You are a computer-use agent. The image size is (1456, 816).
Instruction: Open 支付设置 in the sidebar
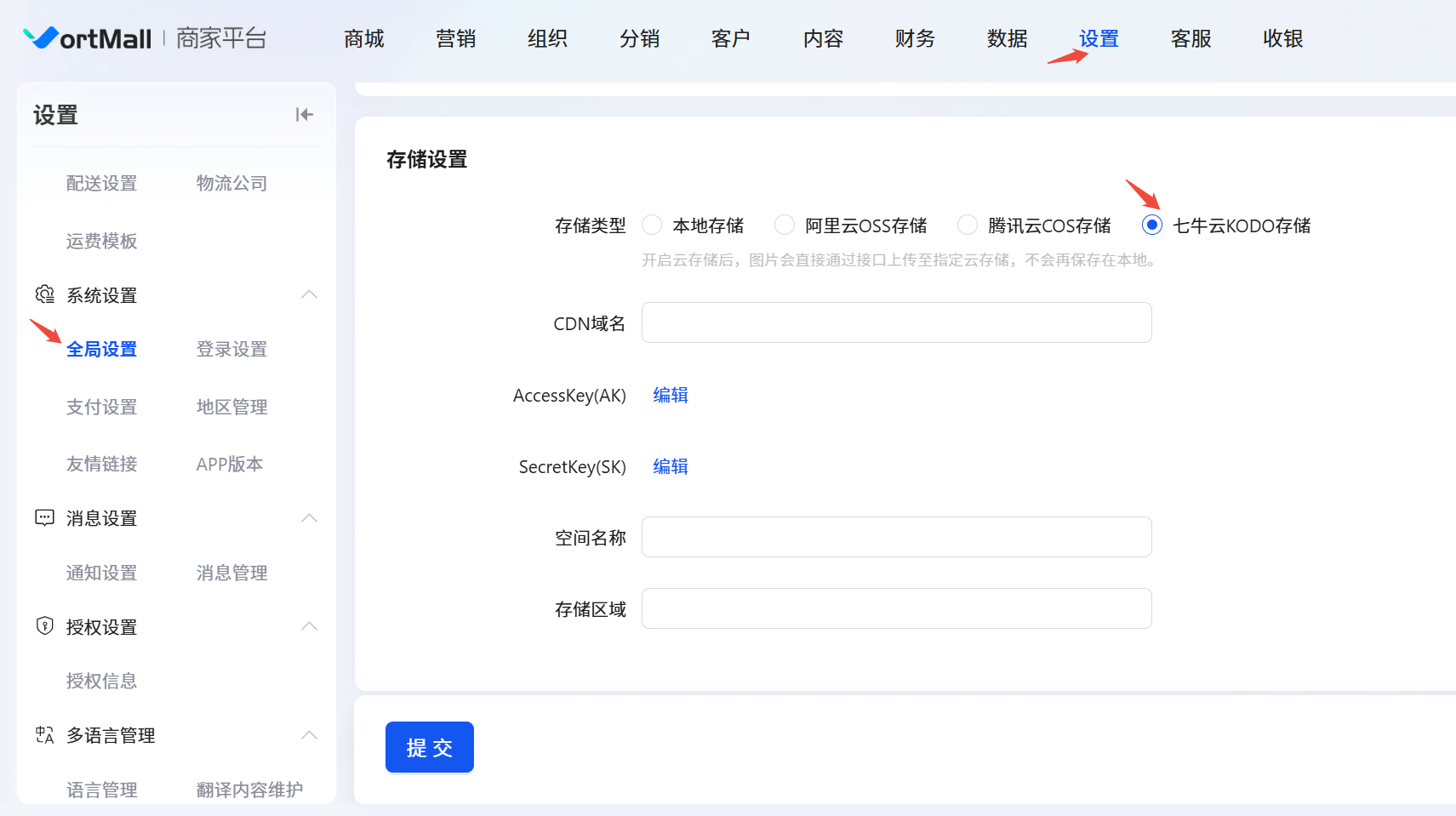(x=101, y=407)
